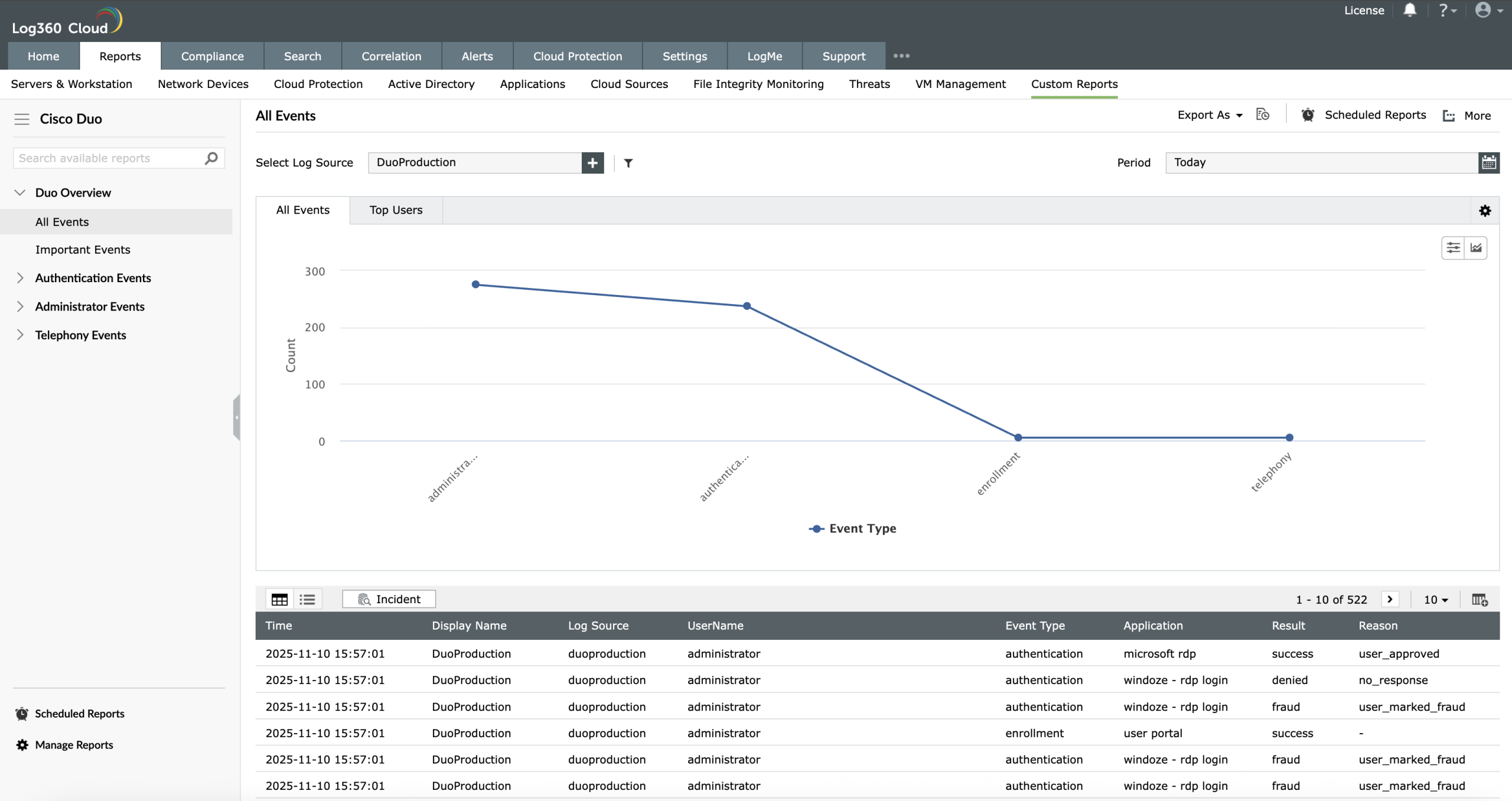1512x801 pixels.
Task: Click the notification bell icon
Action: point(1410,10)
